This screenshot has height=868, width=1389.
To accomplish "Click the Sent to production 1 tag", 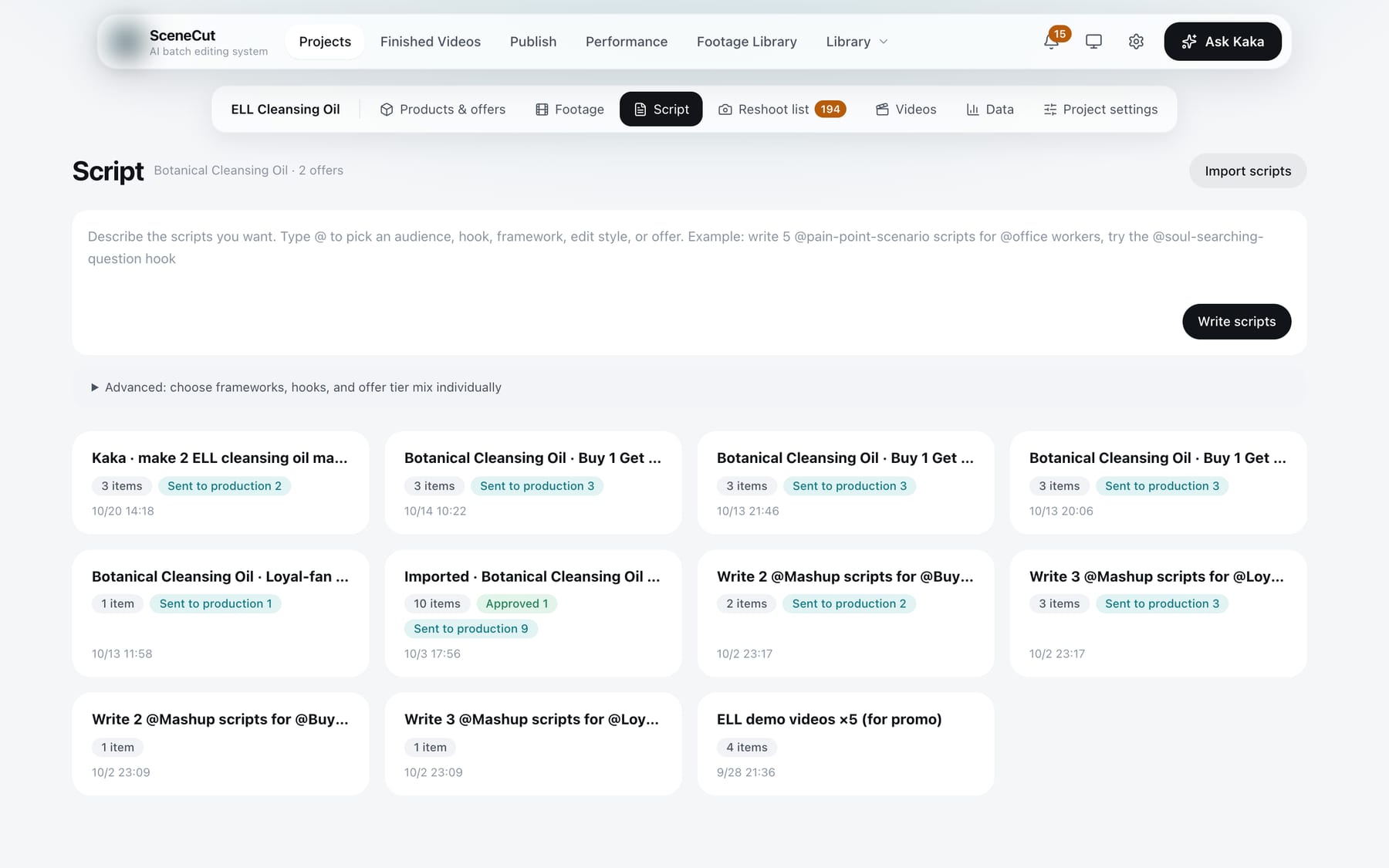I will (215, 604).
